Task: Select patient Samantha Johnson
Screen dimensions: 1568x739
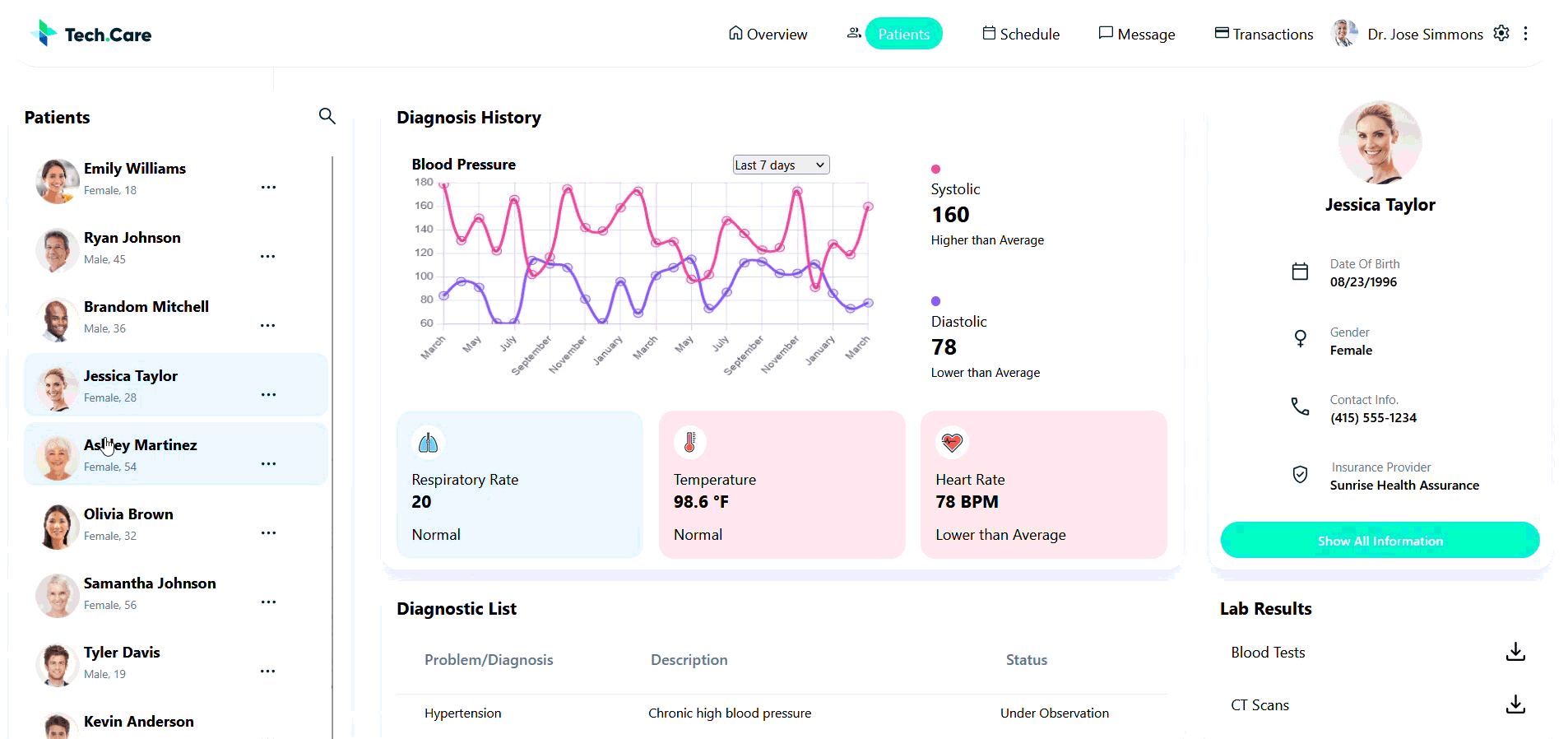Action: pyautogui.click(x=175, y=593)
